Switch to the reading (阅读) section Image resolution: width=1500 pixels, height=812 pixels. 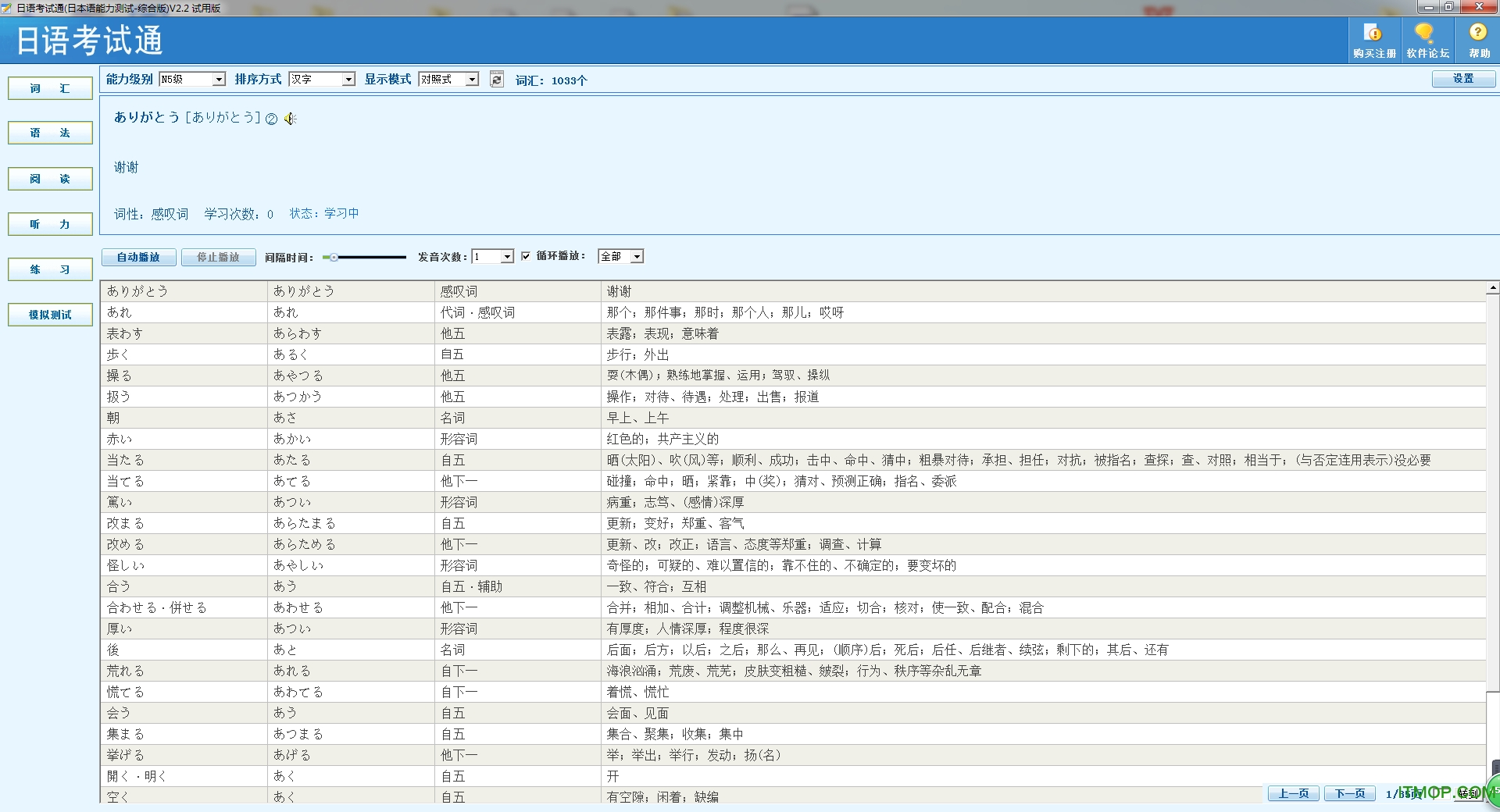pyautogui.click(x=50, y=179)
